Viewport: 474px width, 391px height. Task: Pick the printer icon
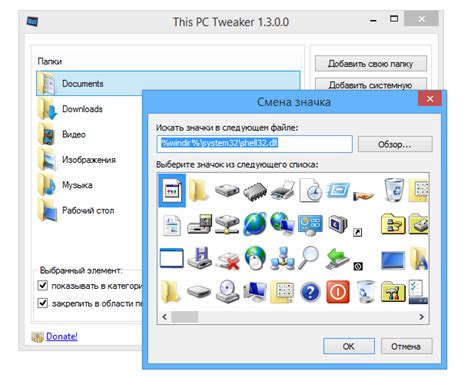click(x=283, y=191)
